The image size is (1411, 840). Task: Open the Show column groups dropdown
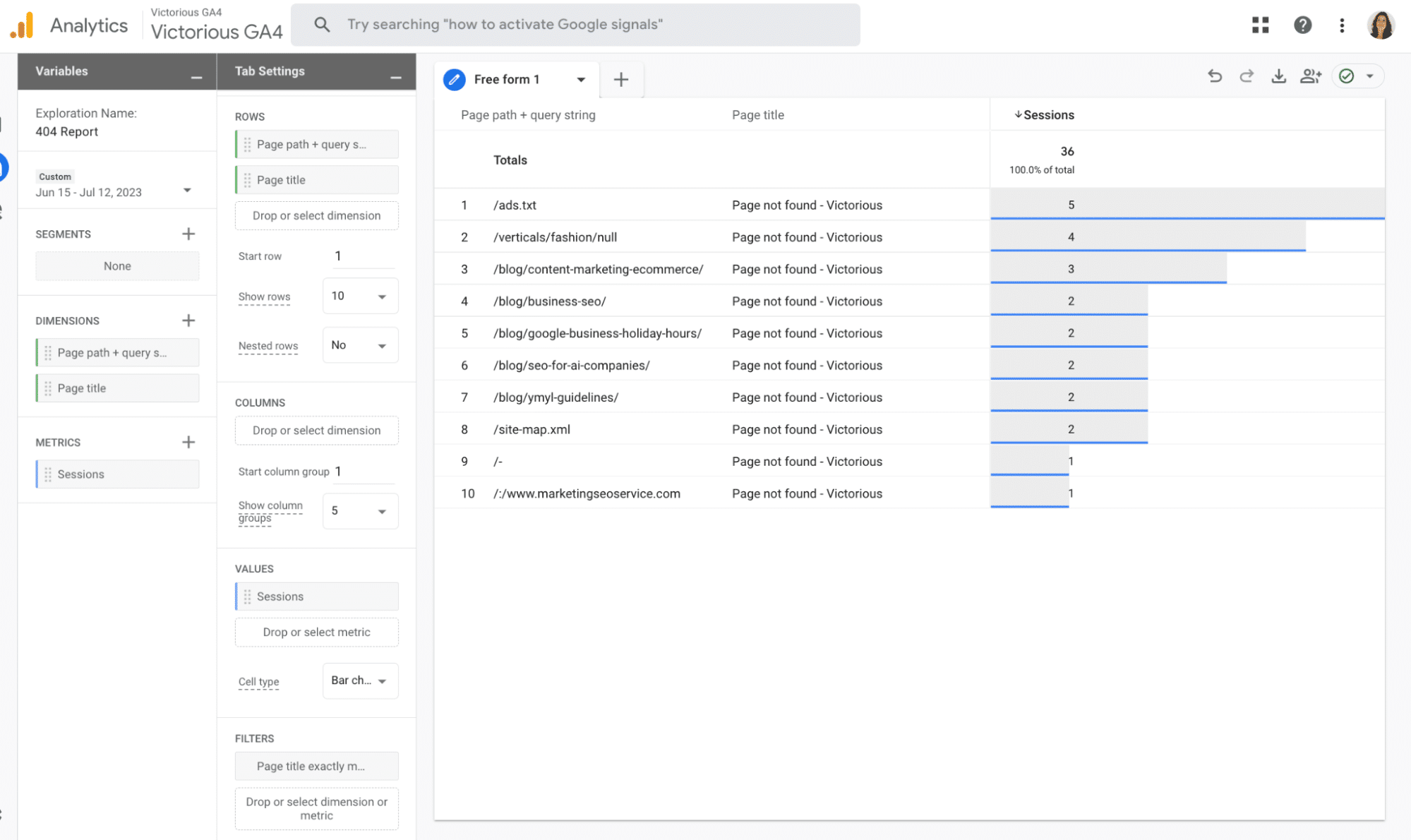coord(360,511)
